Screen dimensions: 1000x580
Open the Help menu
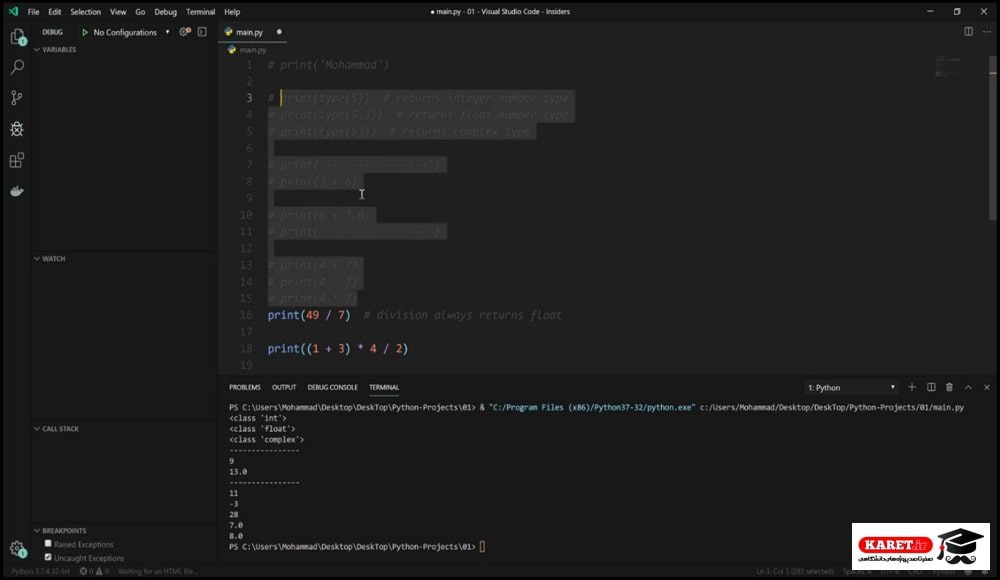[232, 11]
